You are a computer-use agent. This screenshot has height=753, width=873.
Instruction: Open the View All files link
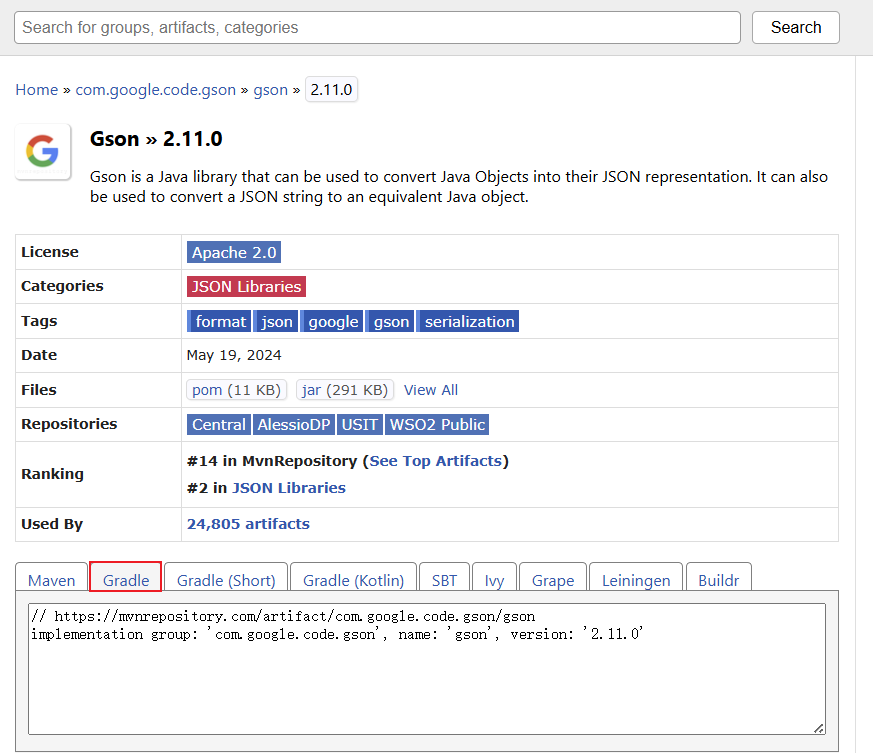[x=431, y=390]
